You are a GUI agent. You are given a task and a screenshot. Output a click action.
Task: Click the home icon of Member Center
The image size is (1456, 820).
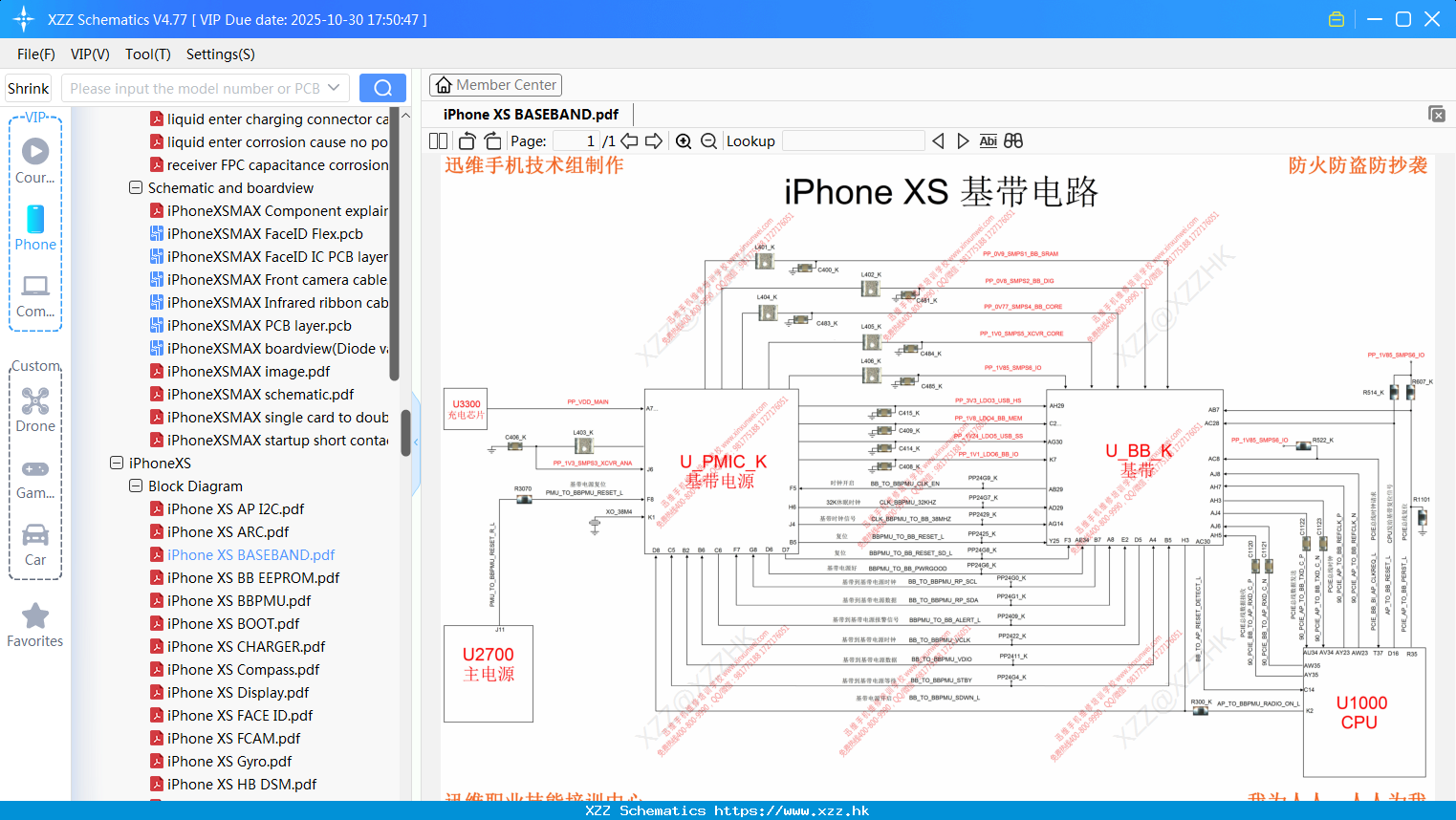point(444,85)
